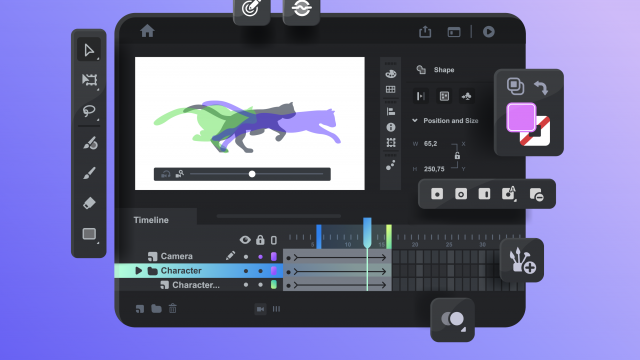Screen dimensions: 640x360
Task: Open the Share/export icon
Action: pos(425,31)
